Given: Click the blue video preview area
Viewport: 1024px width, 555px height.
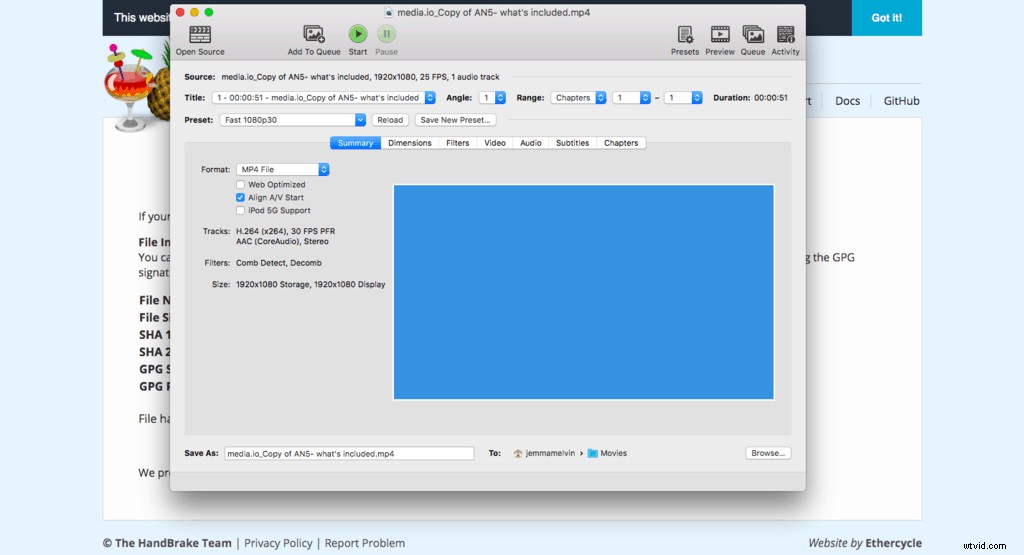Looking at the screenshot, I should click(583, 292).
